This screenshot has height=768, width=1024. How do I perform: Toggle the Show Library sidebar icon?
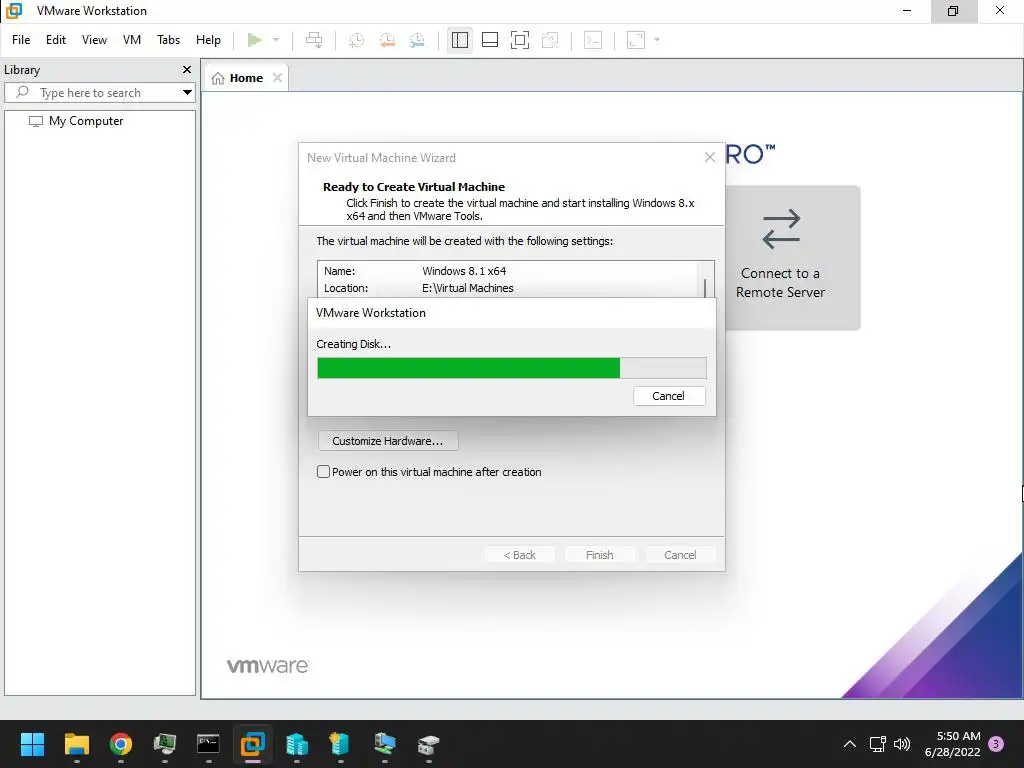460,40
